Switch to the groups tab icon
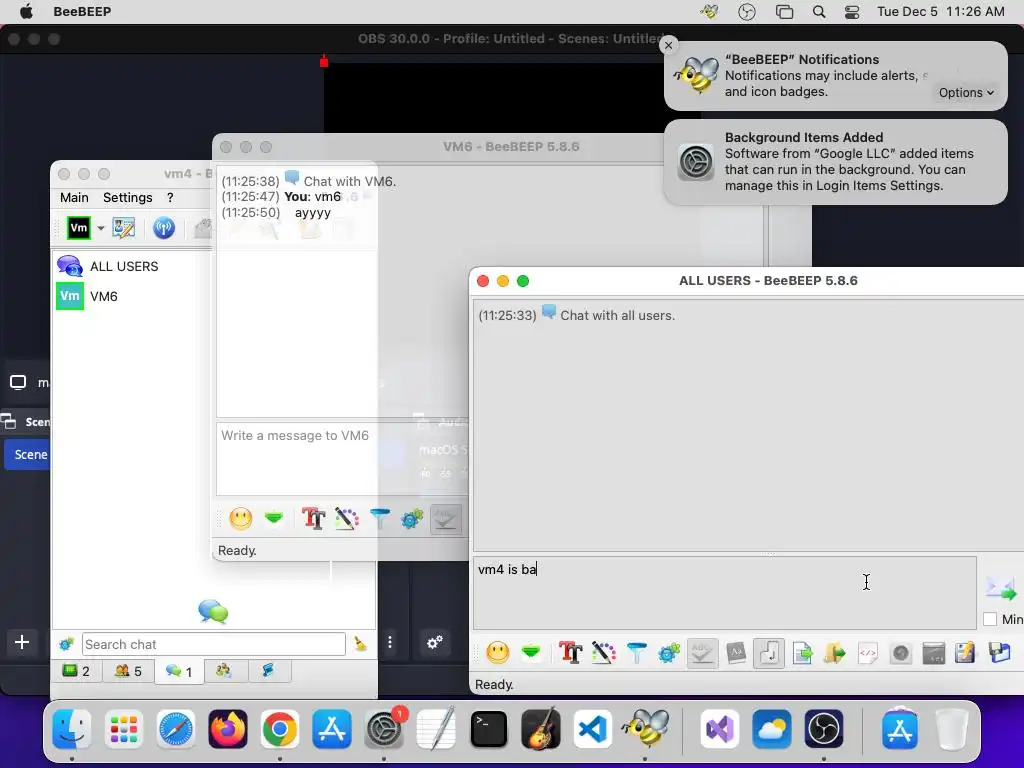Screen dimensions: 1024x768 [224, 671]
